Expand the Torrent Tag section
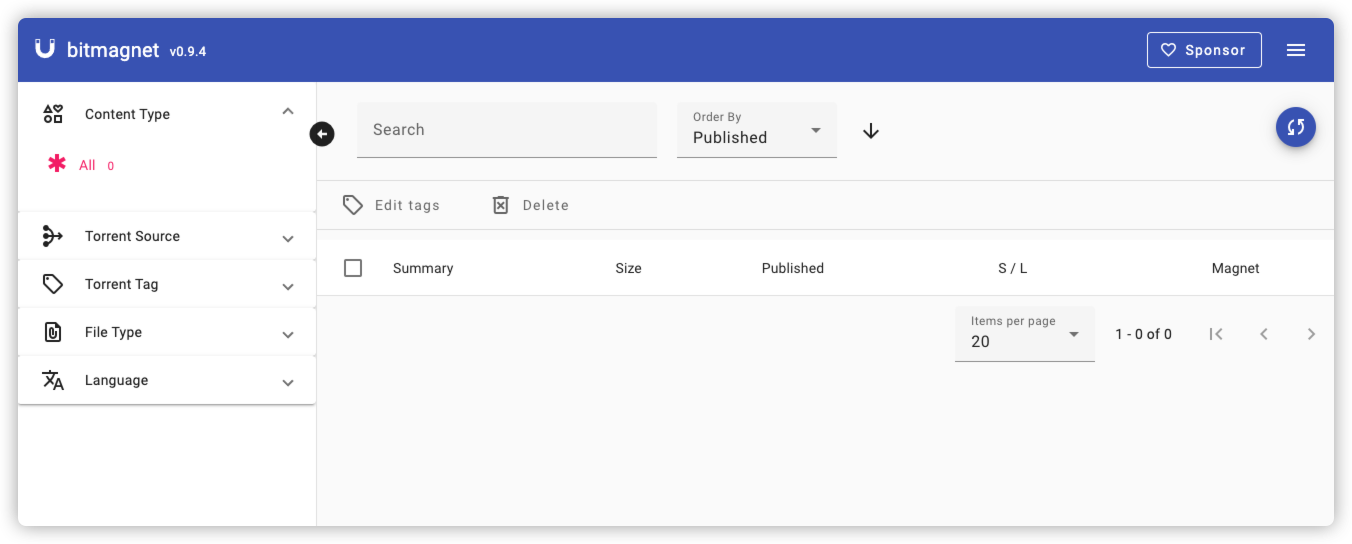 pyautogui.click(x=167, y=284)
